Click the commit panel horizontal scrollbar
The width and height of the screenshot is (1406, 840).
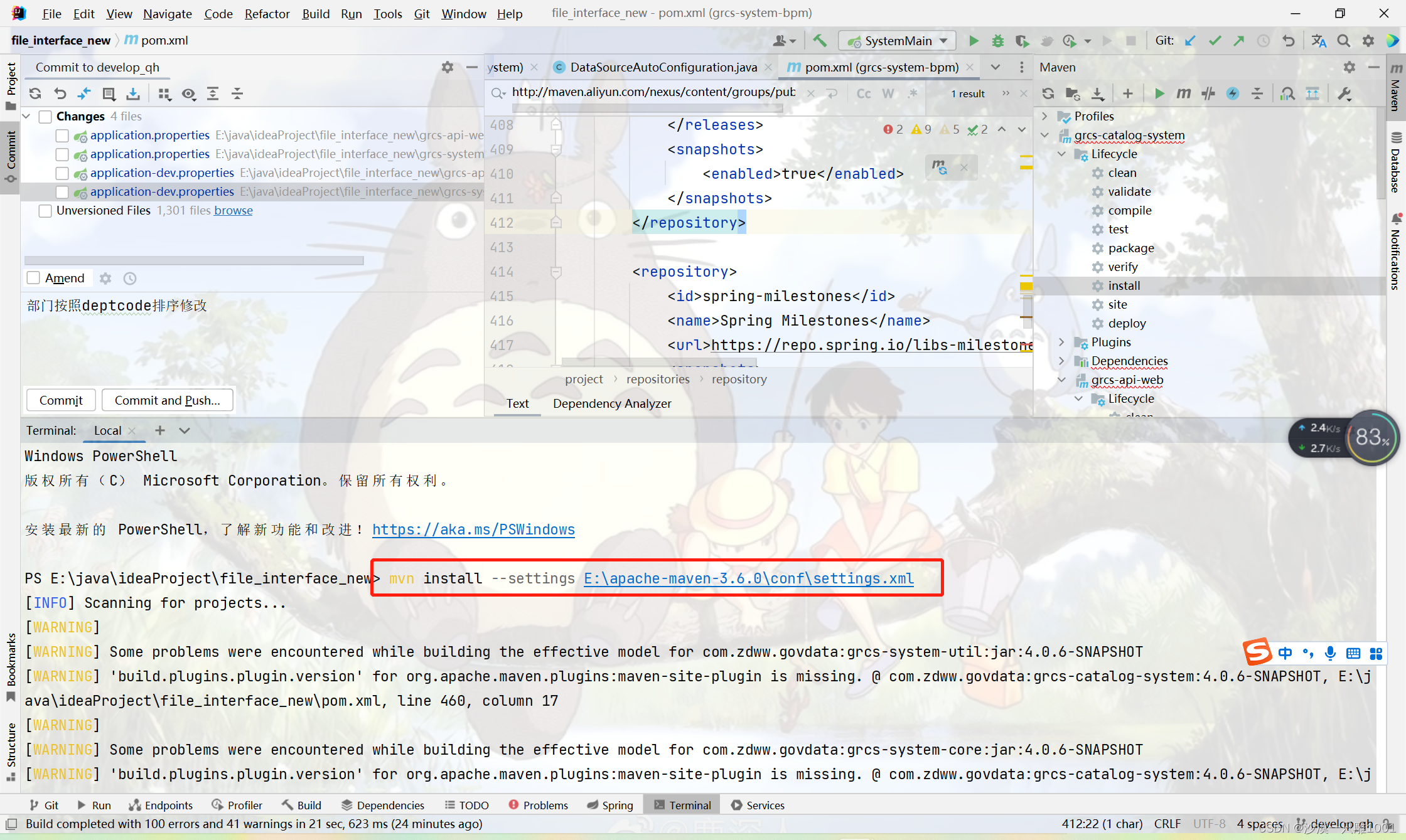point(194,260)
